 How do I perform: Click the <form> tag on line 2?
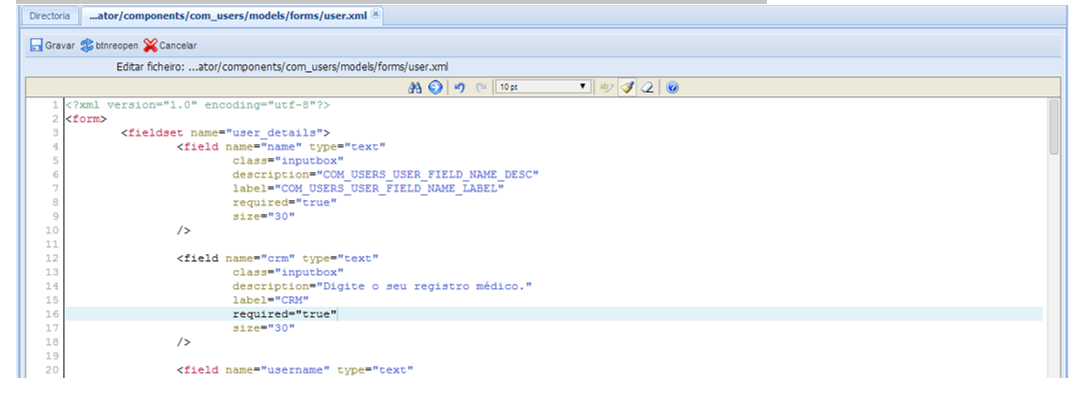point(87,119)
